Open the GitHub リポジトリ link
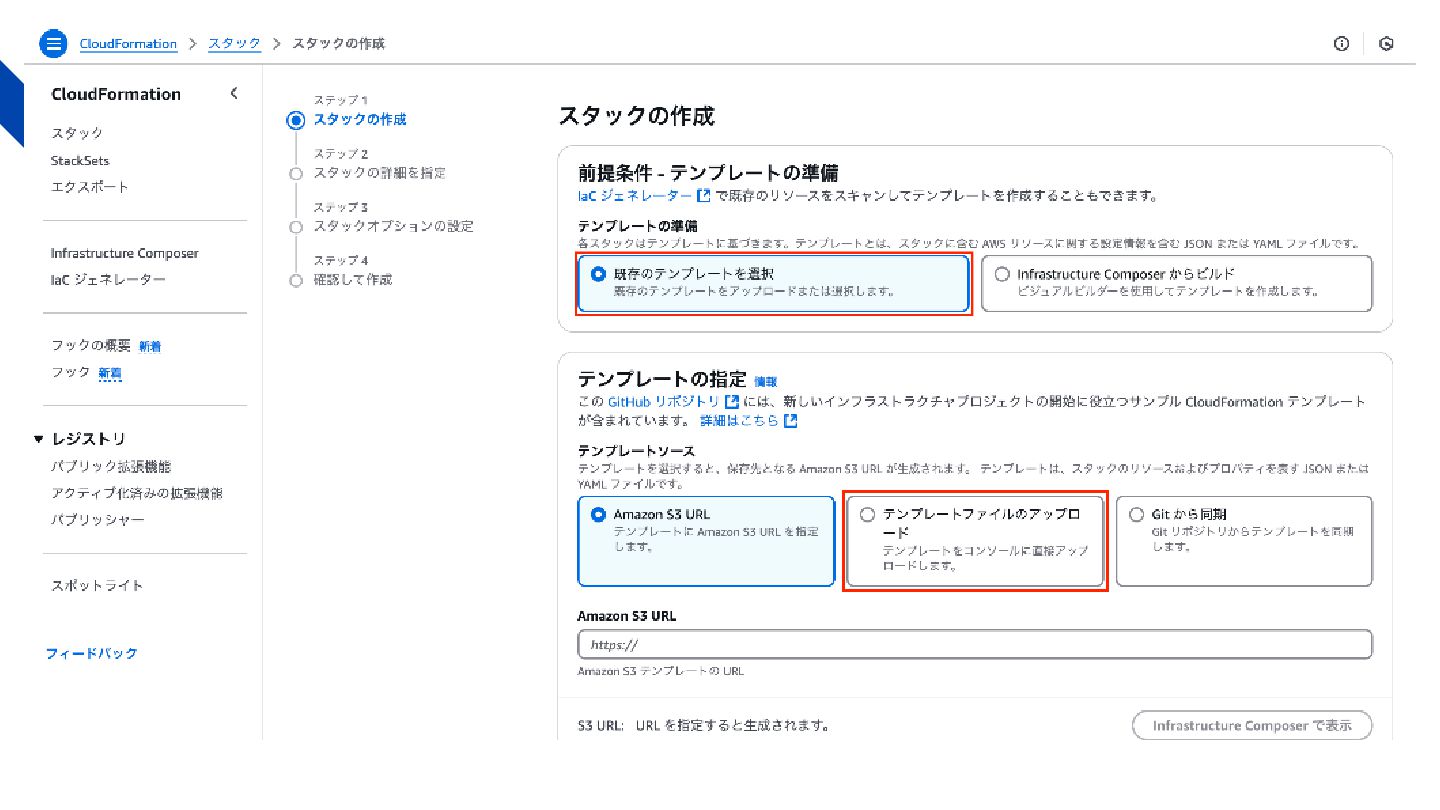Image resolution: width=1440 pixels, height=810 pixels. click(663, 401)
